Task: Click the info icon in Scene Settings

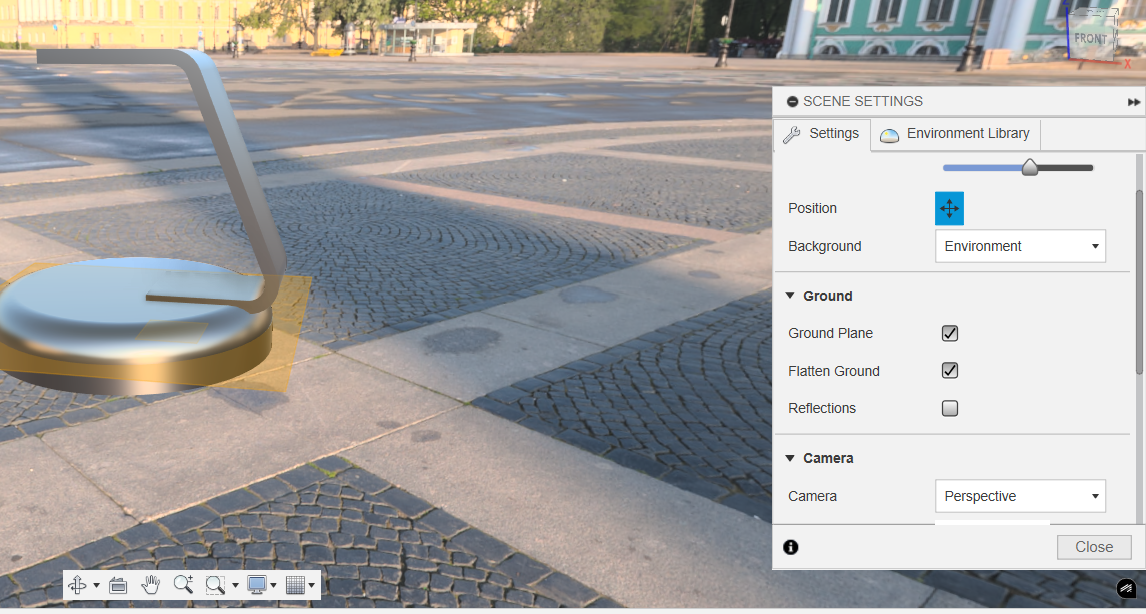Action: [x=791, y=547]
